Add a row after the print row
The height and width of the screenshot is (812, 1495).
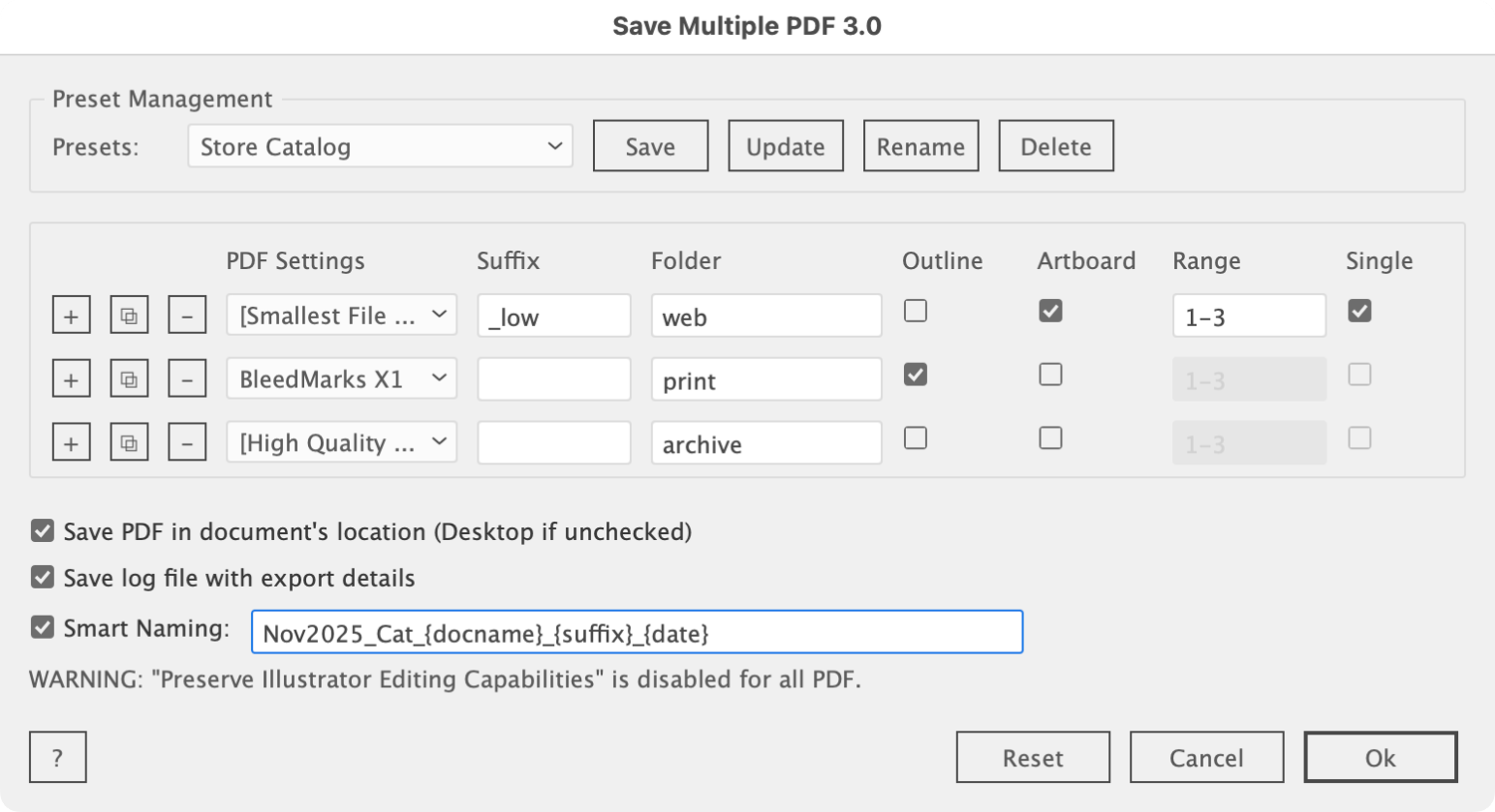pyautogui.click(x=71, y=380)
